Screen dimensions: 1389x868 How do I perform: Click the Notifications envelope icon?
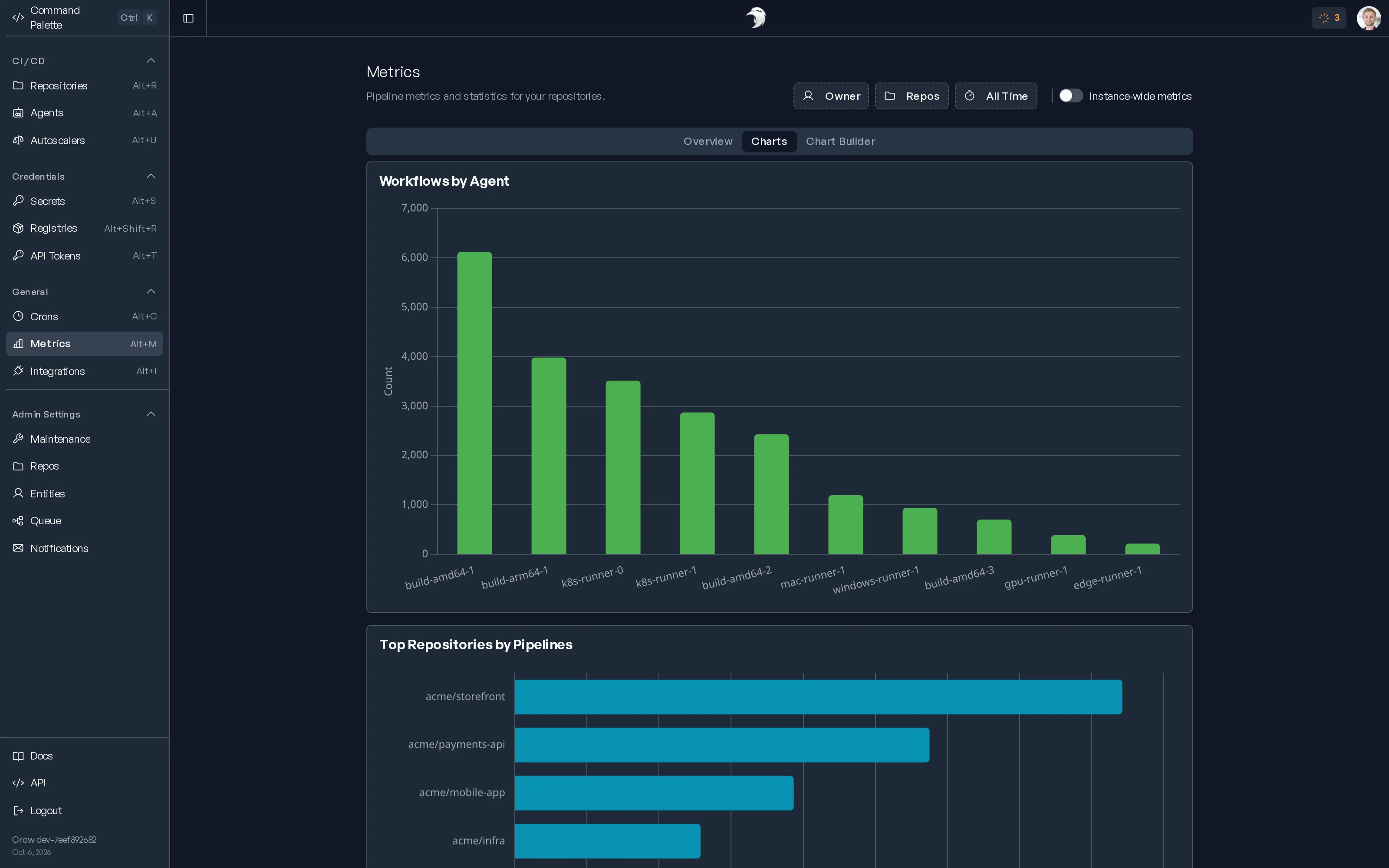tap(18, 548)
